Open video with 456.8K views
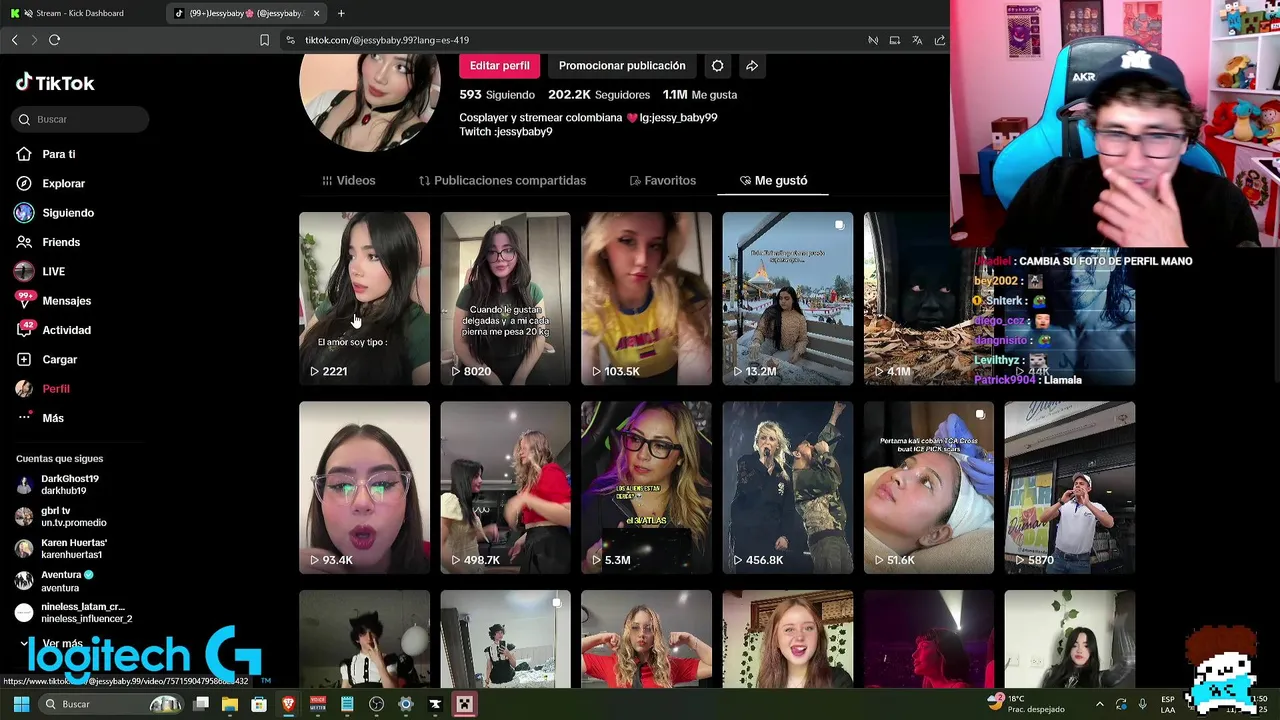 pos(787,488)
